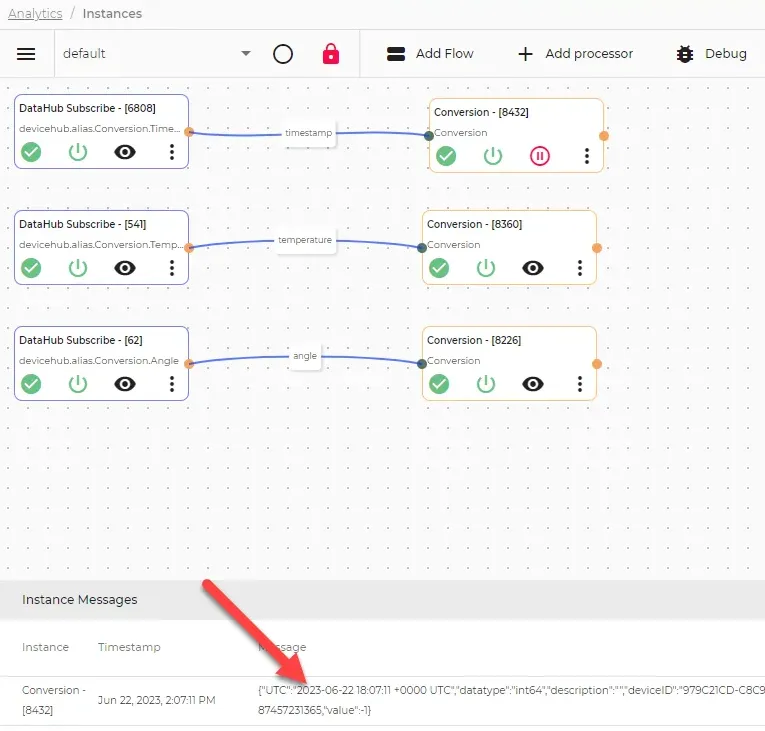Click output port of DataHub Subscribe [62]
The width and height of the screenshot is (765, 731).
click(x=189, y=364)
